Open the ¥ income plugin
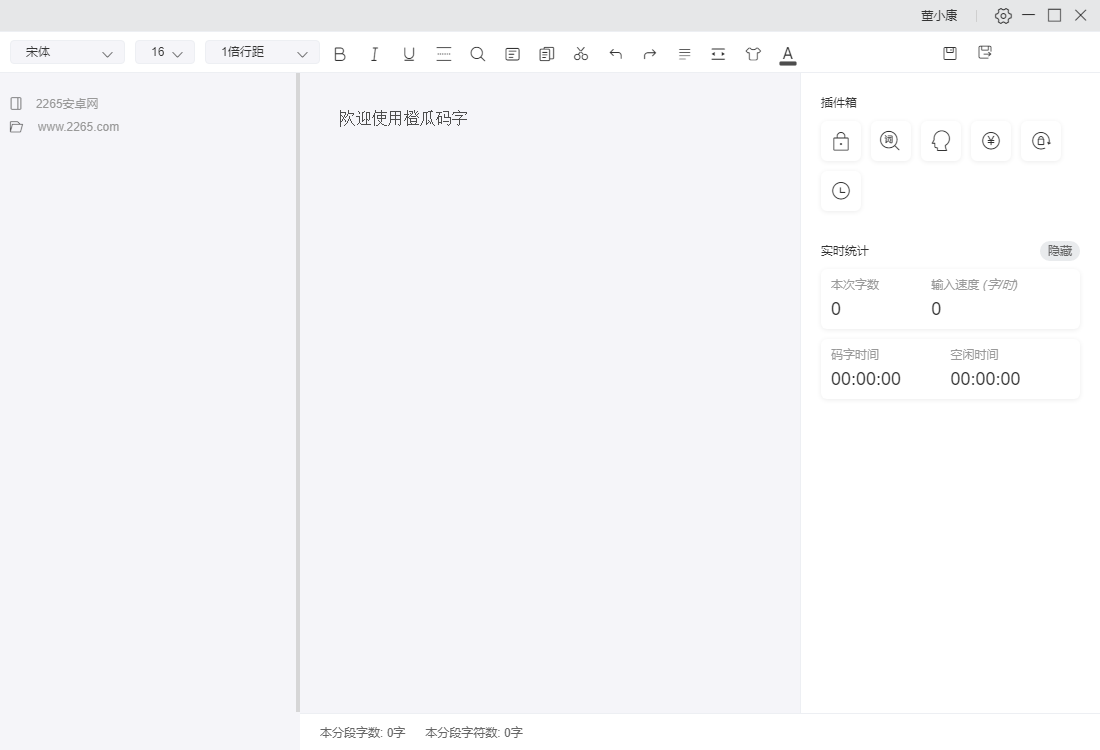 click(x=990, y=141)
